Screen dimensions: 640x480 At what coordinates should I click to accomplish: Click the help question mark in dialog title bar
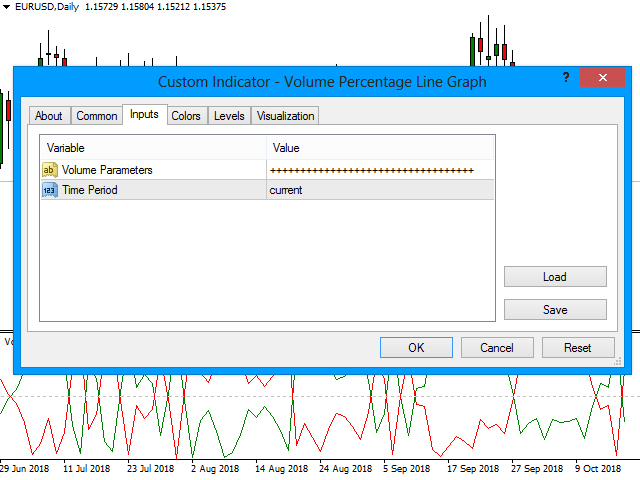coord(566,77)
